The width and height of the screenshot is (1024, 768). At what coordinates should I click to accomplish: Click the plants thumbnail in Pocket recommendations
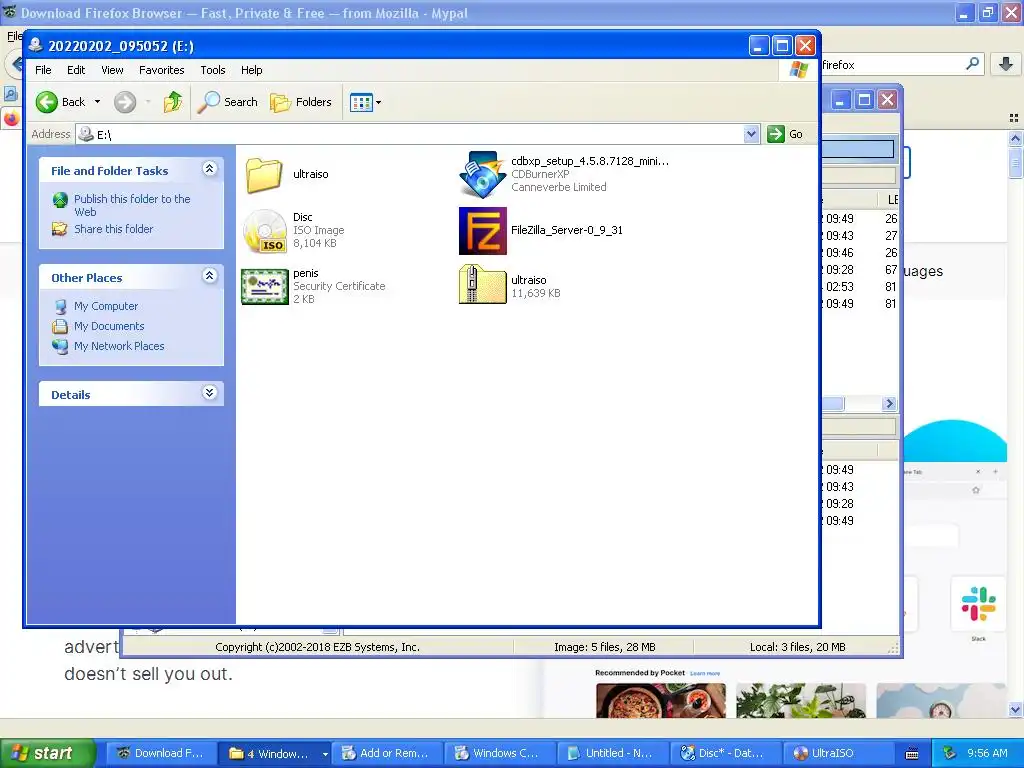801,701
